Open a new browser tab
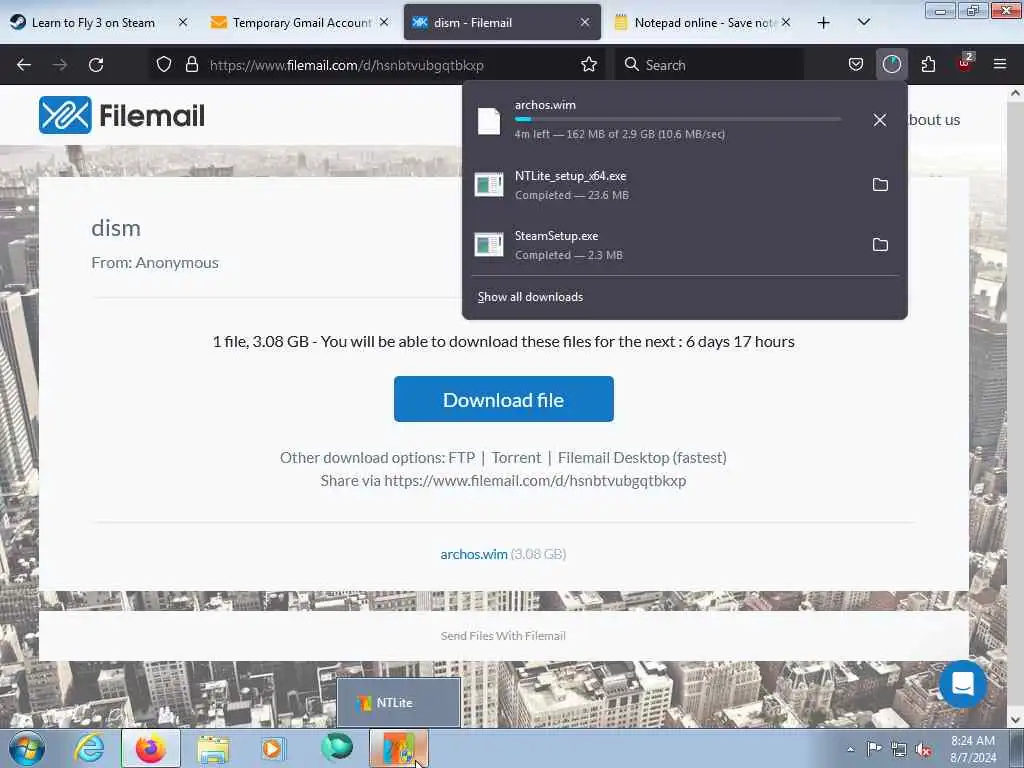This screenshot has height=768, width=1024. point(824,22)
